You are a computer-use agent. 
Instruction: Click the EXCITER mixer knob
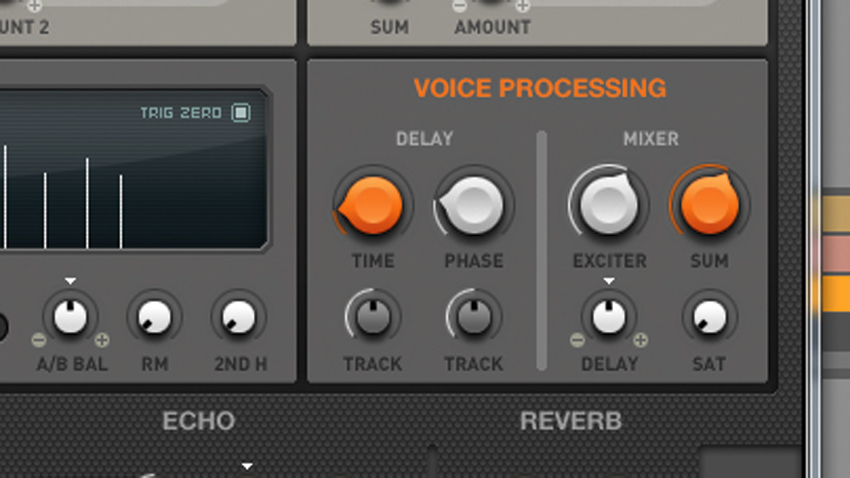coord(609,204)
